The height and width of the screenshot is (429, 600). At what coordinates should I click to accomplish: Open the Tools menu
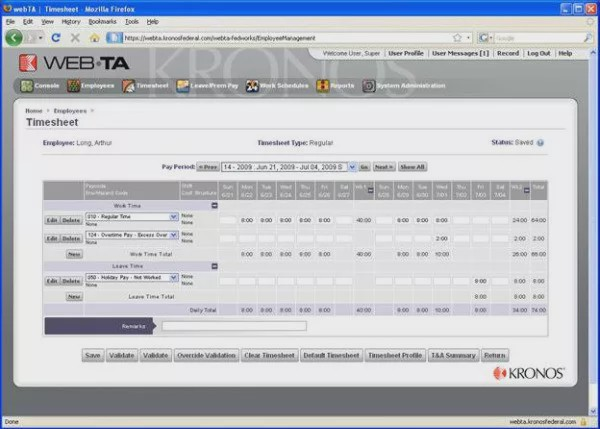click(x=132, y=22)
